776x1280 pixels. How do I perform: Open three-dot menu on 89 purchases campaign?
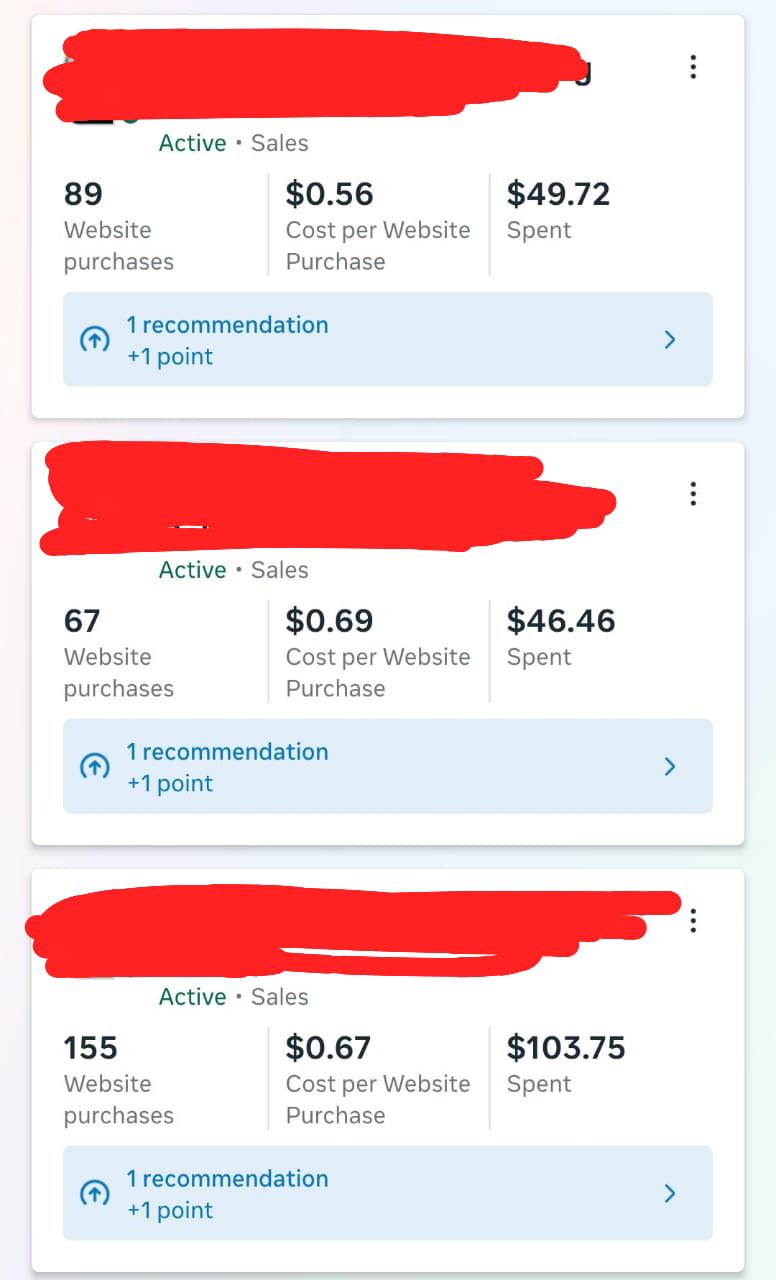[x=693, y=67]
